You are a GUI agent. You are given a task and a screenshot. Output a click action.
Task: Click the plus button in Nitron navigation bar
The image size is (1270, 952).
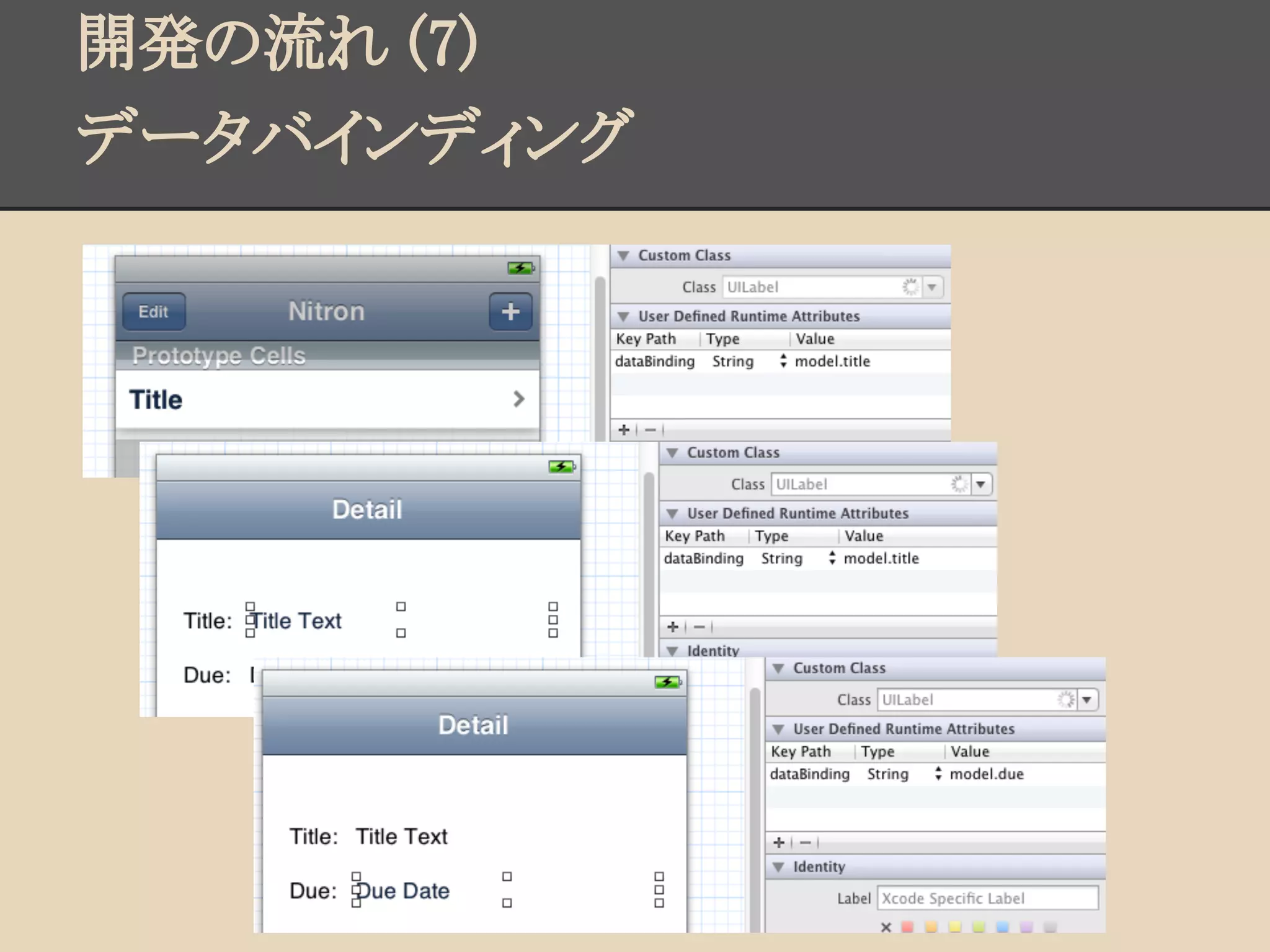click(x=510, y=311)
